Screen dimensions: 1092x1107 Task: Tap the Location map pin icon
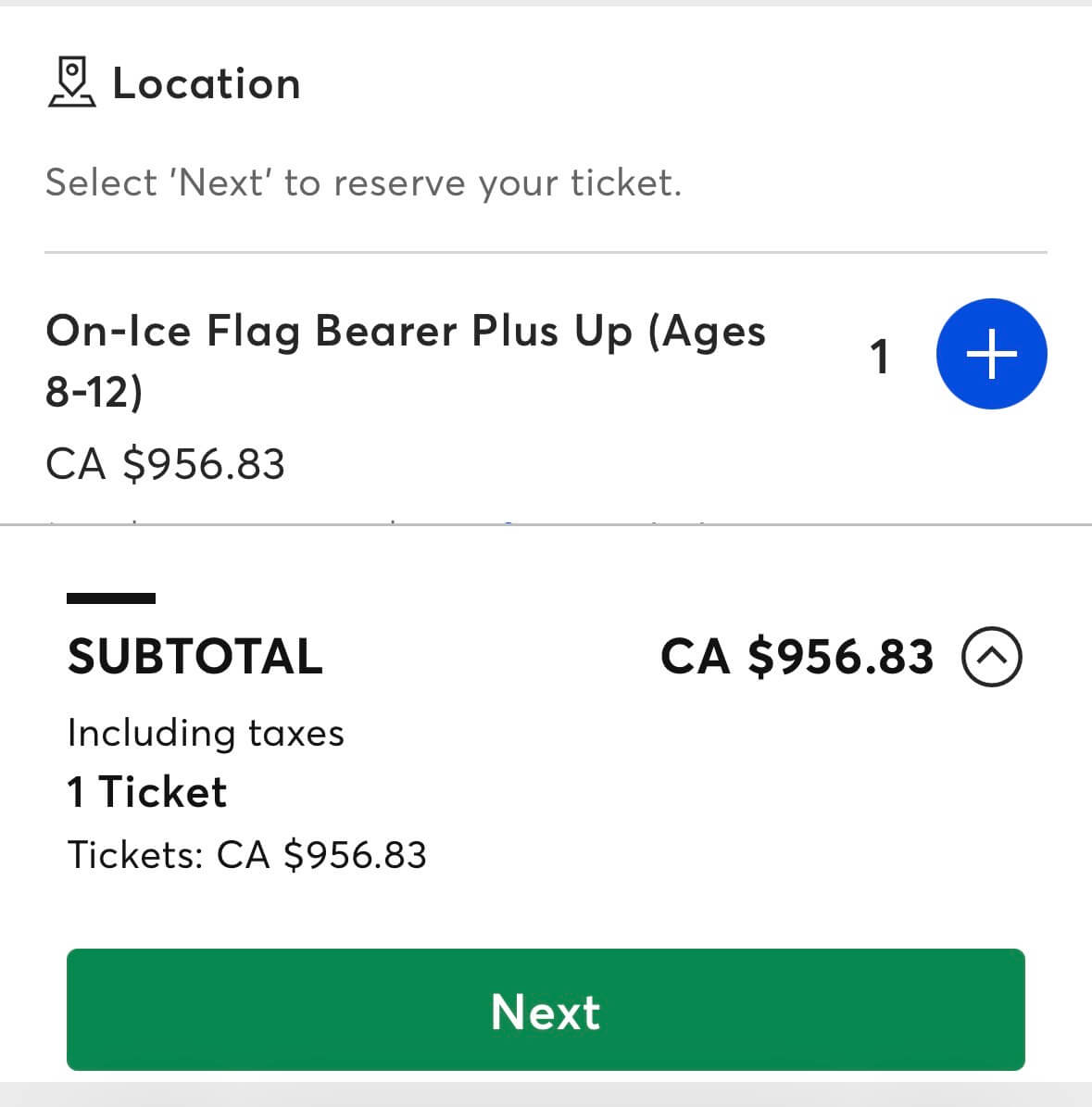click(71, 82)
